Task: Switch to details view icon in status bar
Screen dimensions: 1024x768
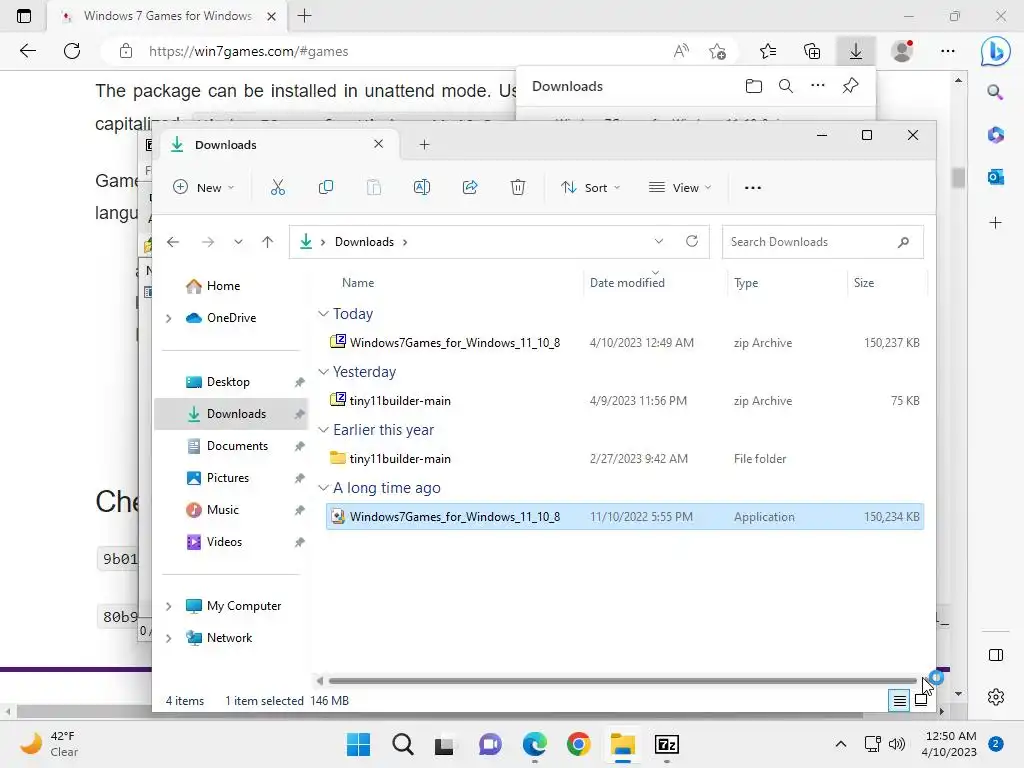Action: [899, 701]
